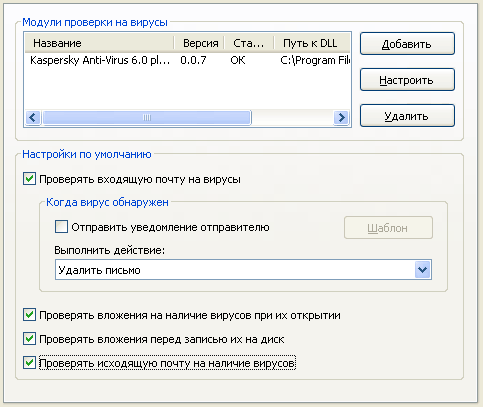Click the Название column header
Viewport: 483px width, 407px height.
pos(99,43)
